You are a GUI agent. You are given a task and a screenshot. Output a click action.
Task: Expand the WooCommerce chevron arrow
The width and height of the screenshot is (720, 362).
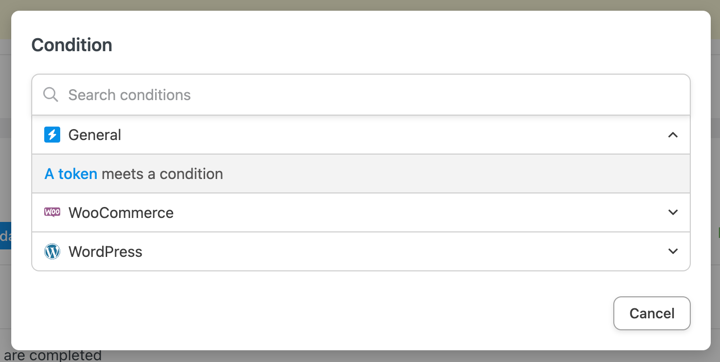pyautogui.click(x=673, y=212)
